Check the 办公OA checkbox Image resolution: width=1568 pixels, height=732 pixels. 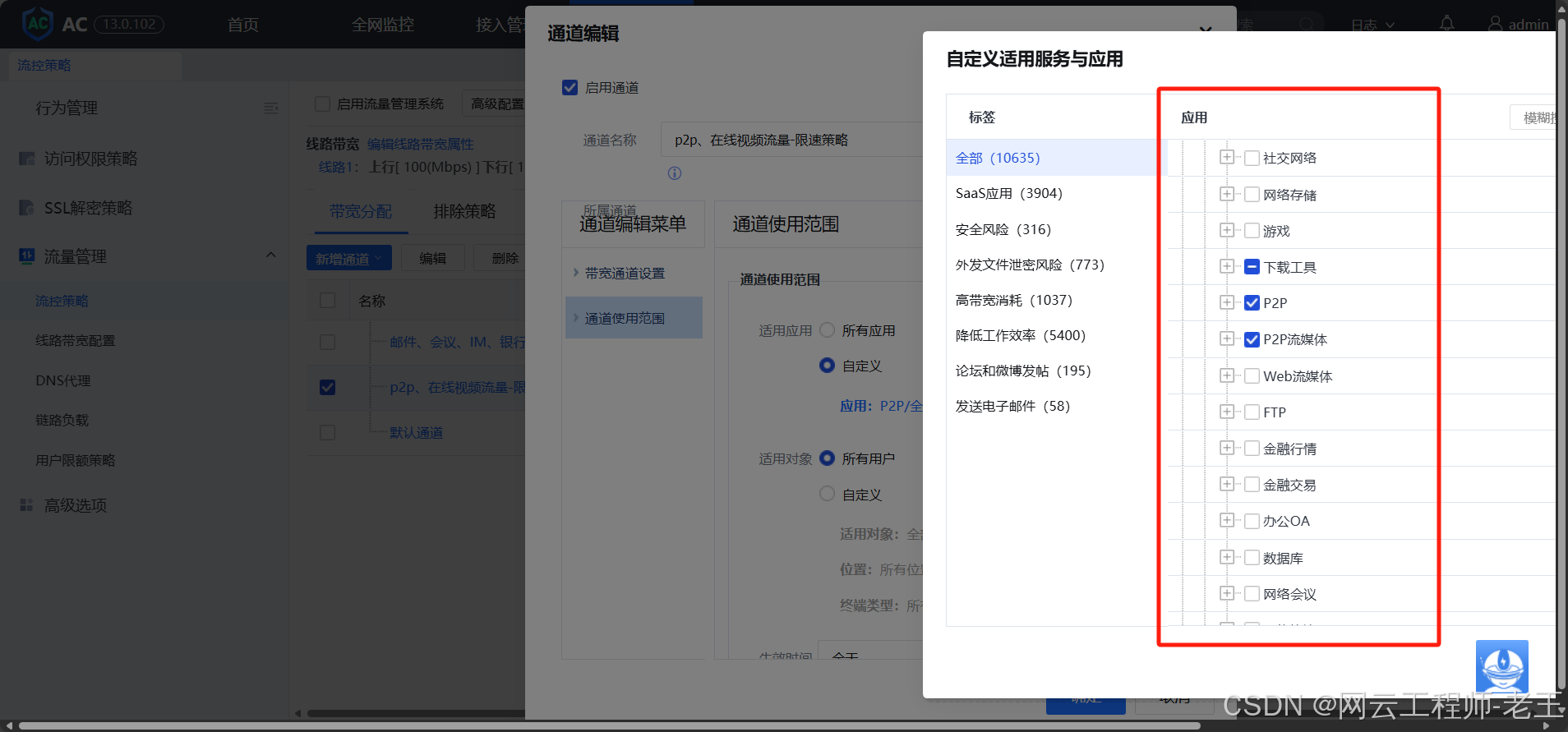tap(1252, 521)
